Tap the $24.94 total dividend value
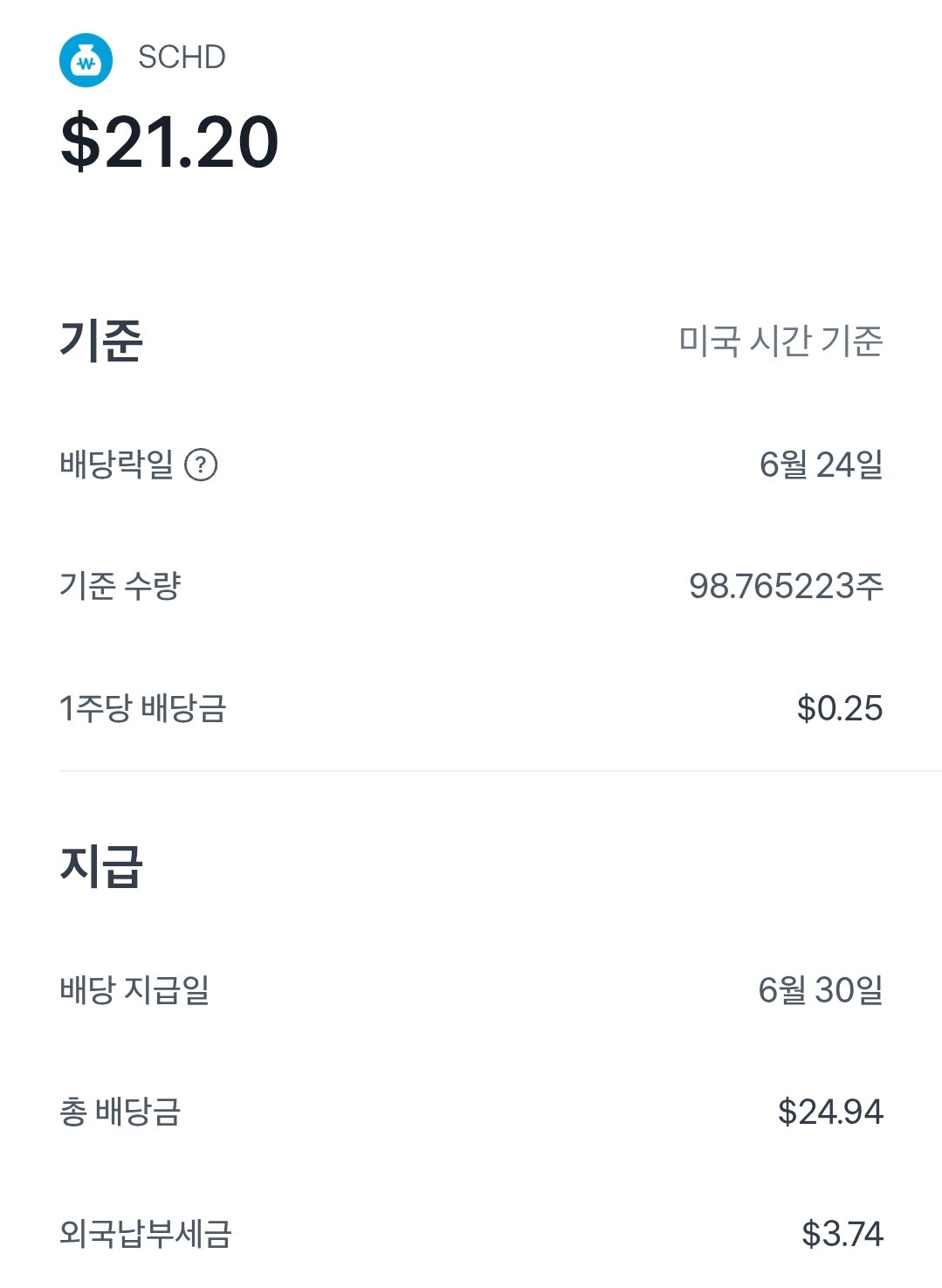 (x=830, y=1112)
